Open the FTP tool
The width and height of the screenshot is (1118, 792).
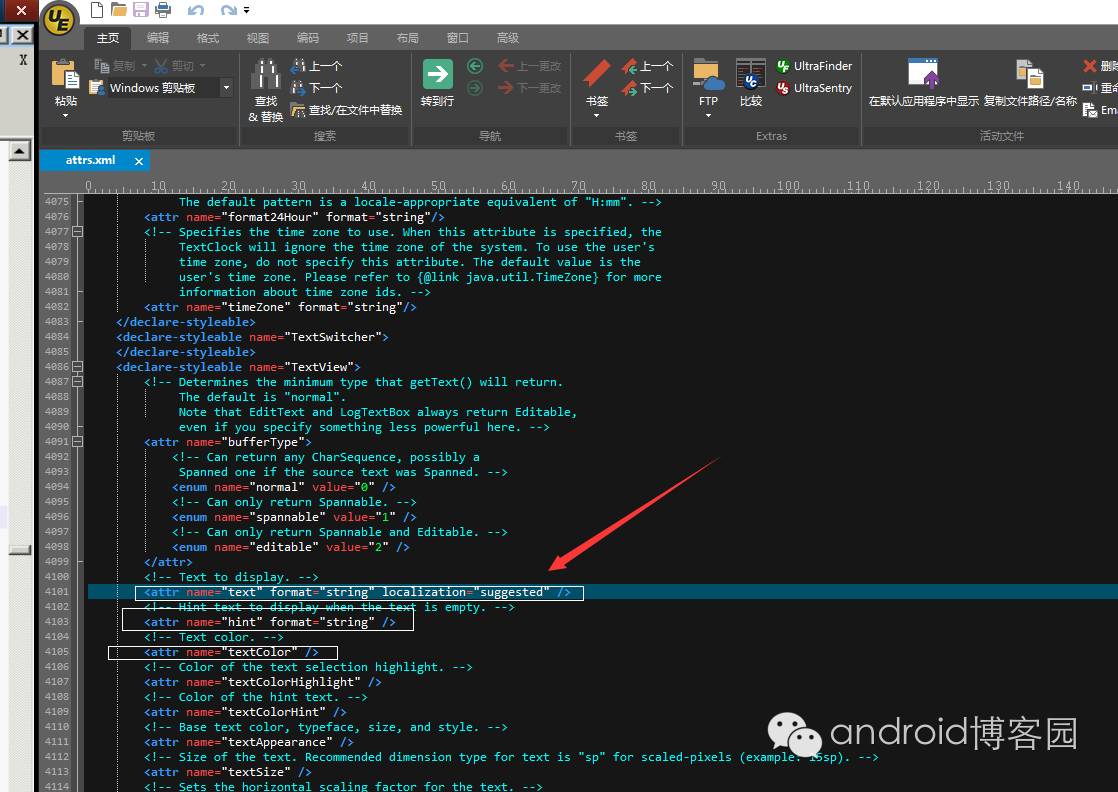708,82
